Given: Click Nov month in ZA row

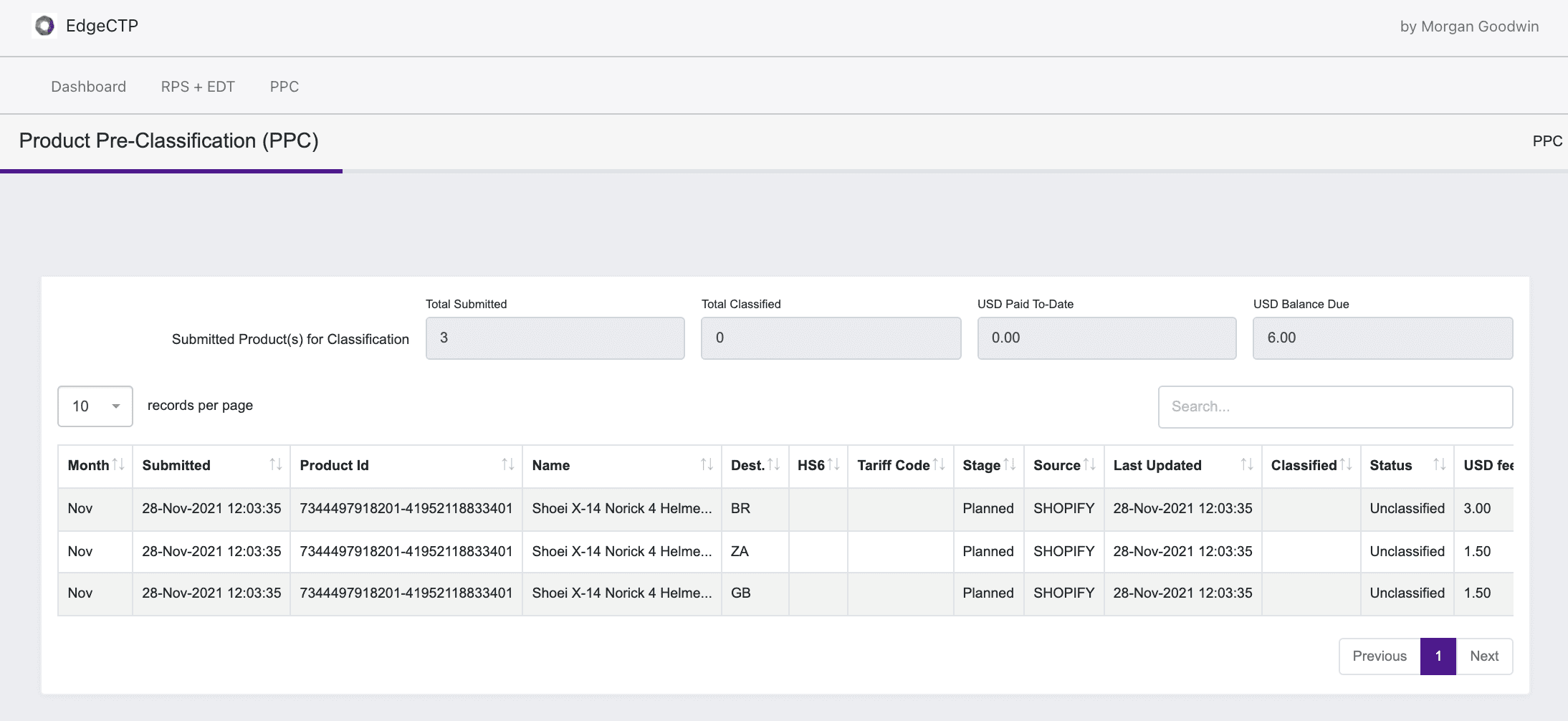Looking at the screenshot, I should 80,551.
